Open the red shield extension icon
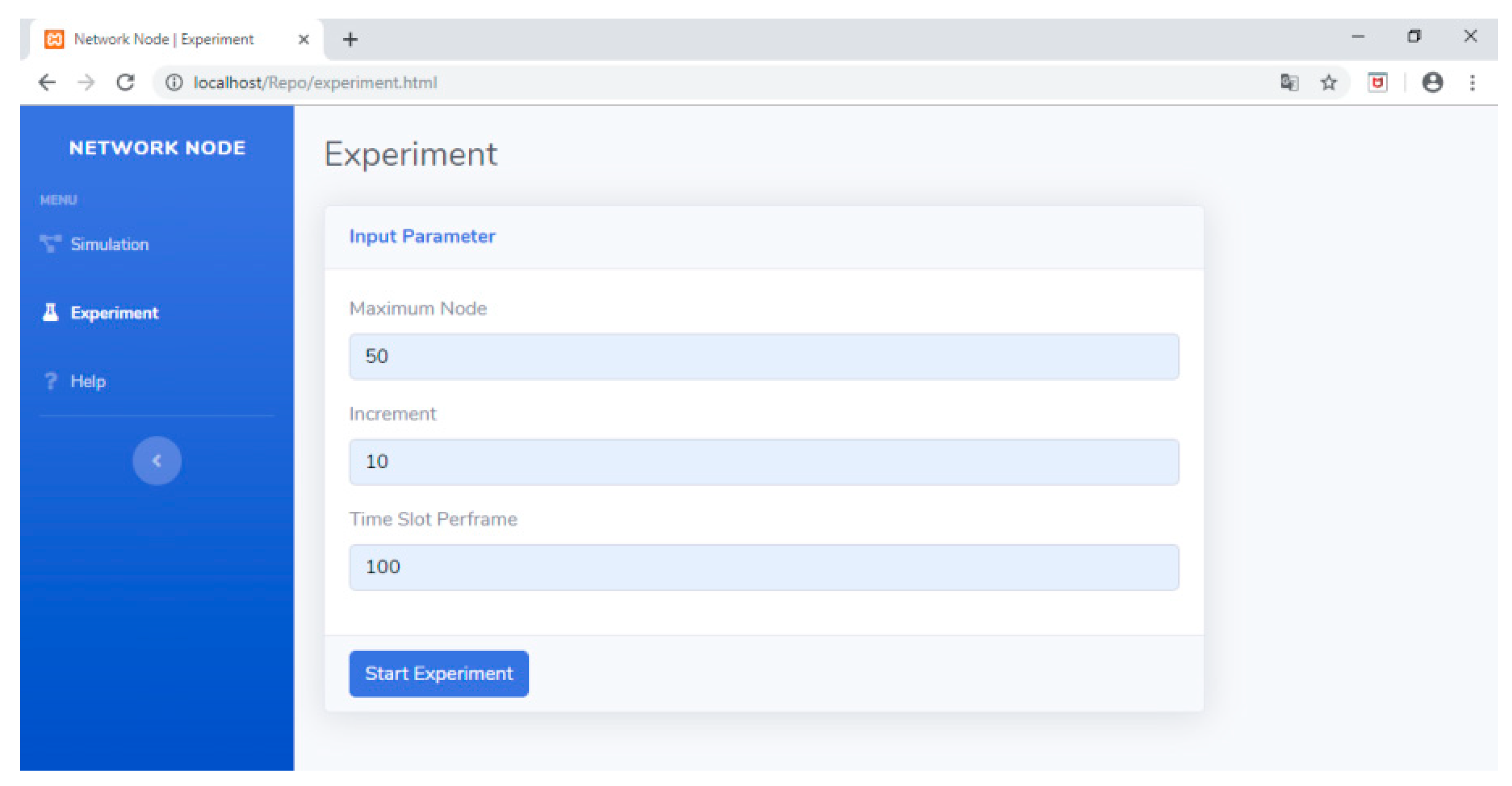1512x786 pixels. click(1377, 83)
